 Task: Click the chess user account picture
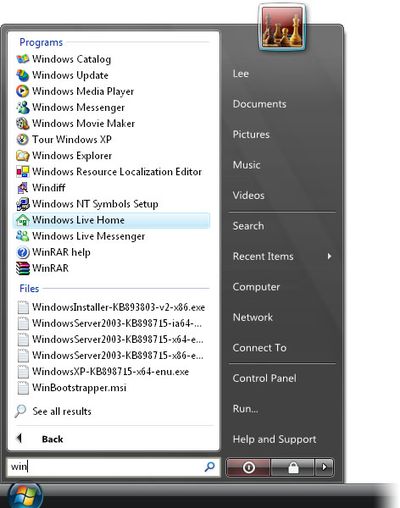pos(282,28)
